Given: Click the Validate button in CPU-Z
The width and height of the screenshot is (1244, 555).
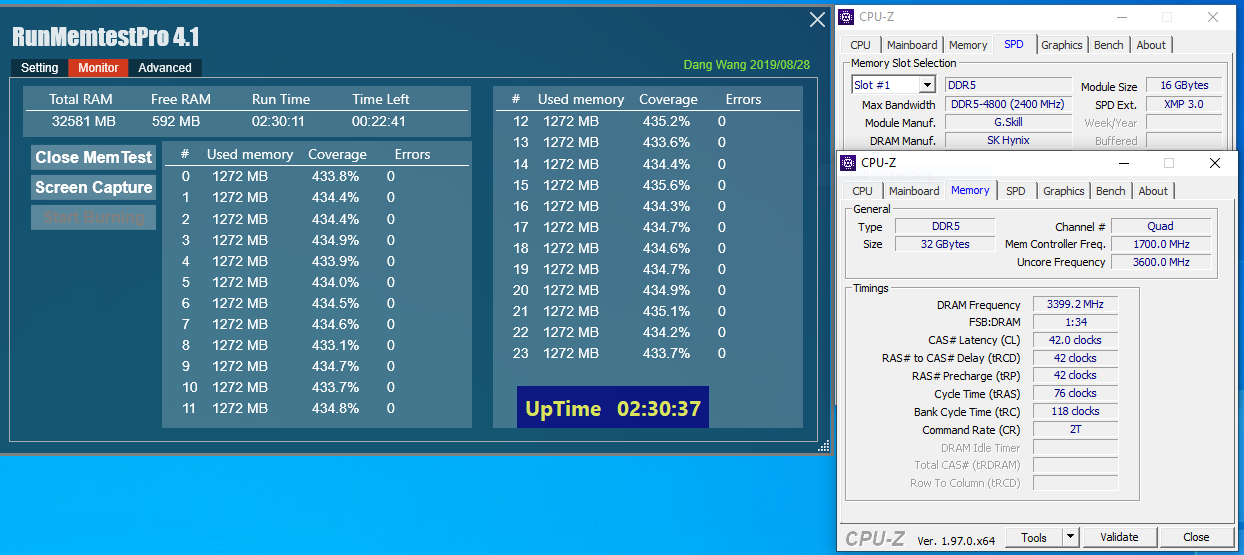Looking at the screenshot, I should pos(1119,537).
